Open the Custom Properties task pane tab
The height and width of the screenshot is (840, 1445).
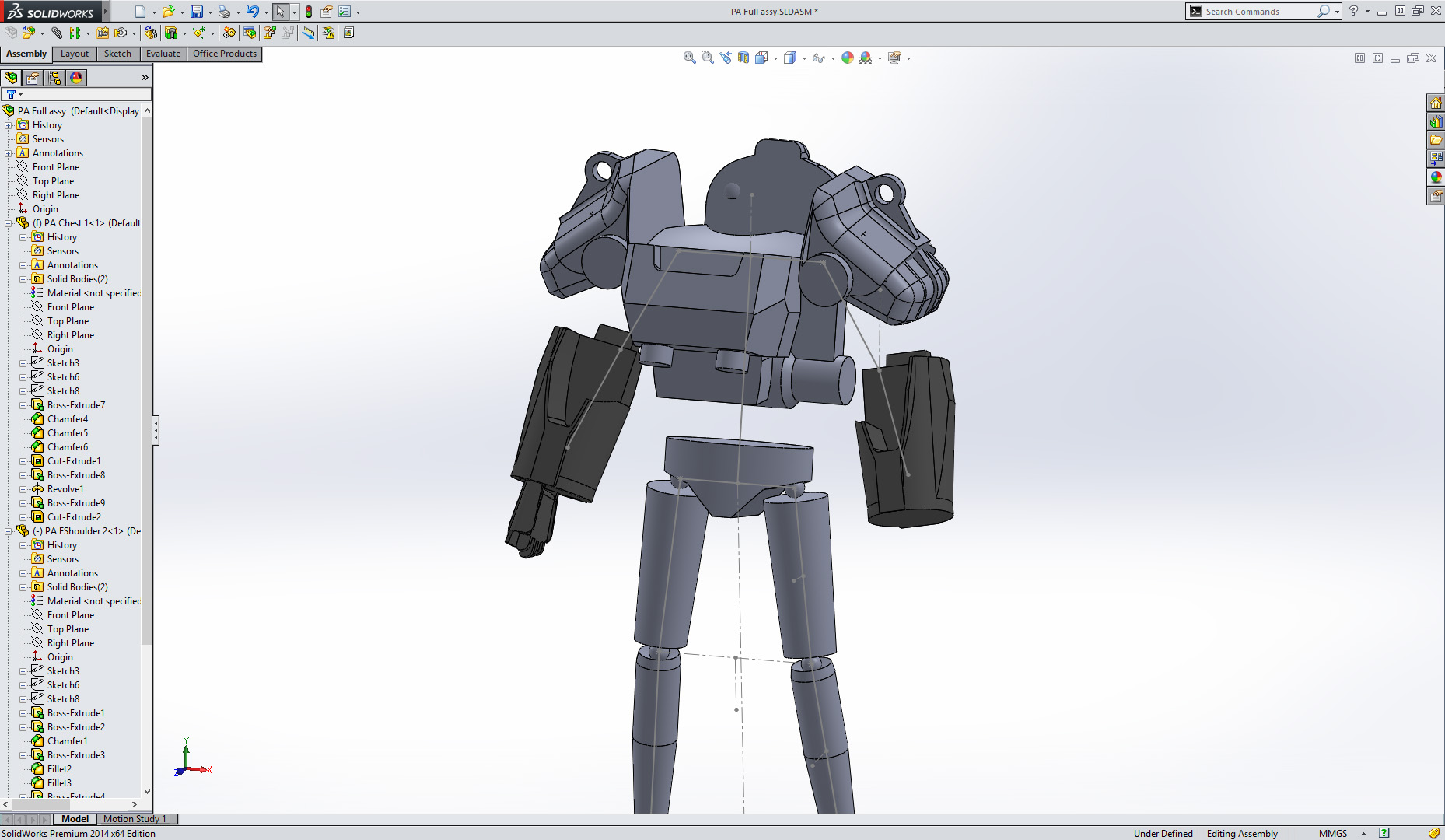click(1436, 196)
